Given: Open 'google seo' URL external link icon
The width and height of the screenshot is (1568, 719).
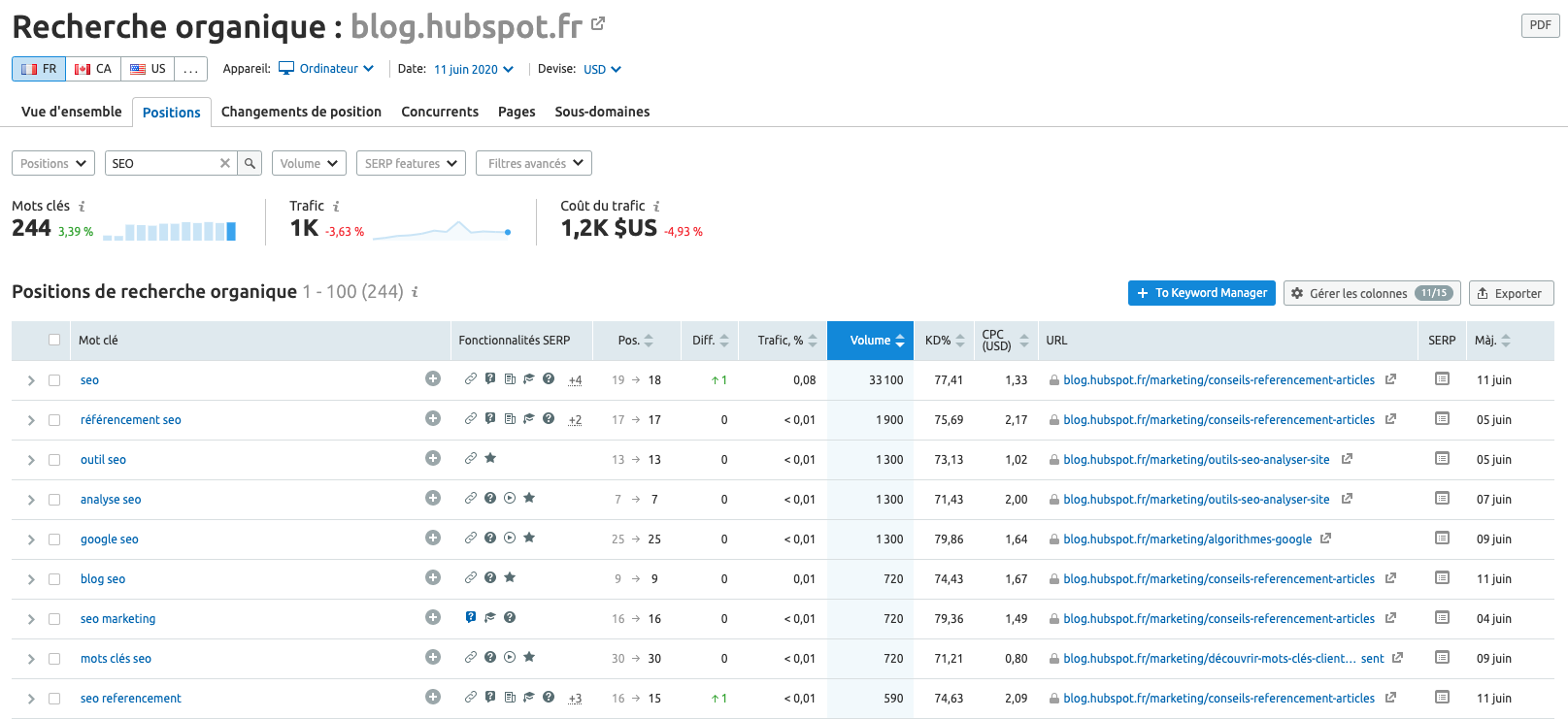Looking at the screenshot, I should (x=1325, y=539).
